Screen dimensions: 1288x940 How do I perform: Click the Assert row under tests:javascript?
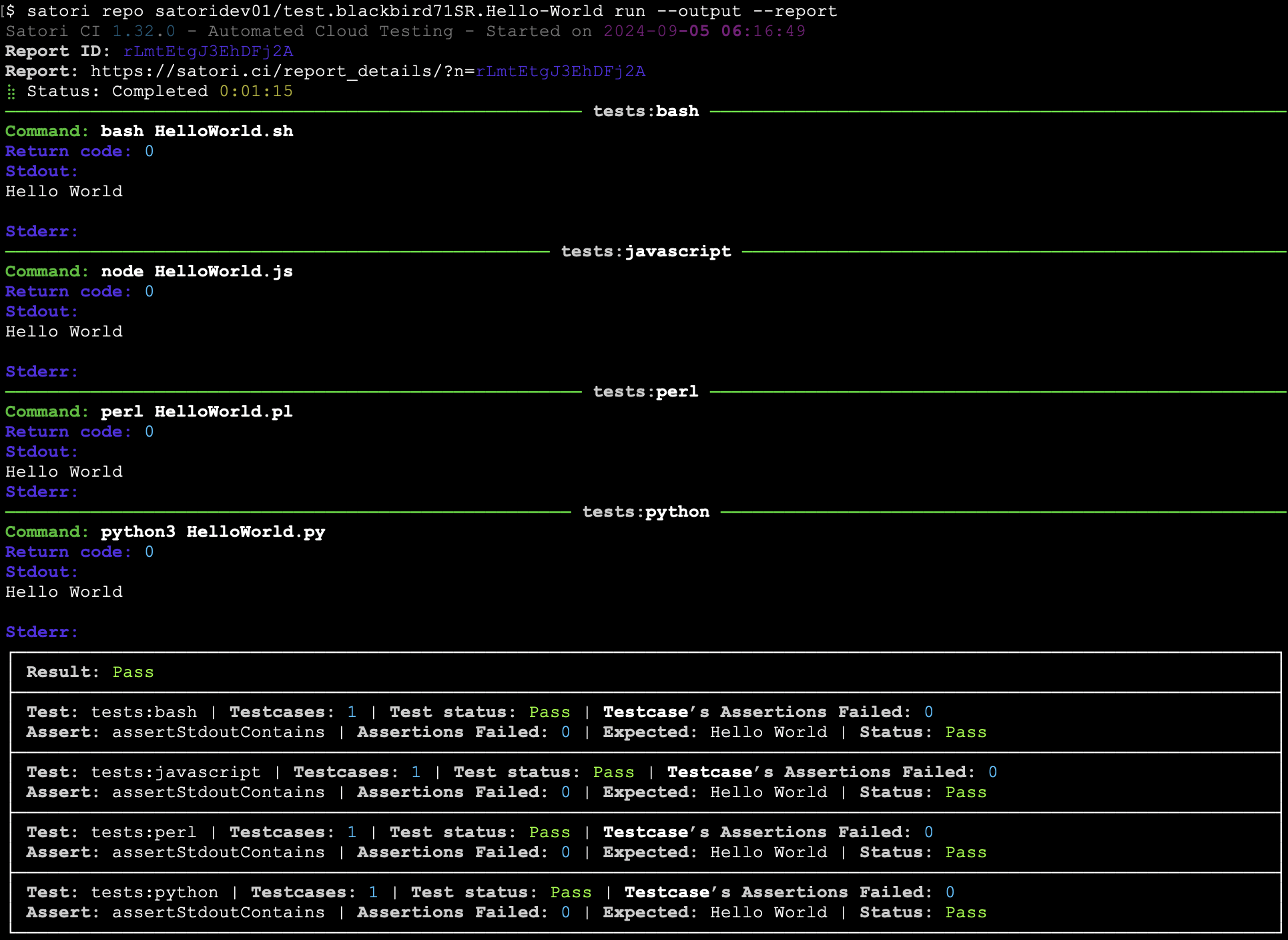pos(507,792)
